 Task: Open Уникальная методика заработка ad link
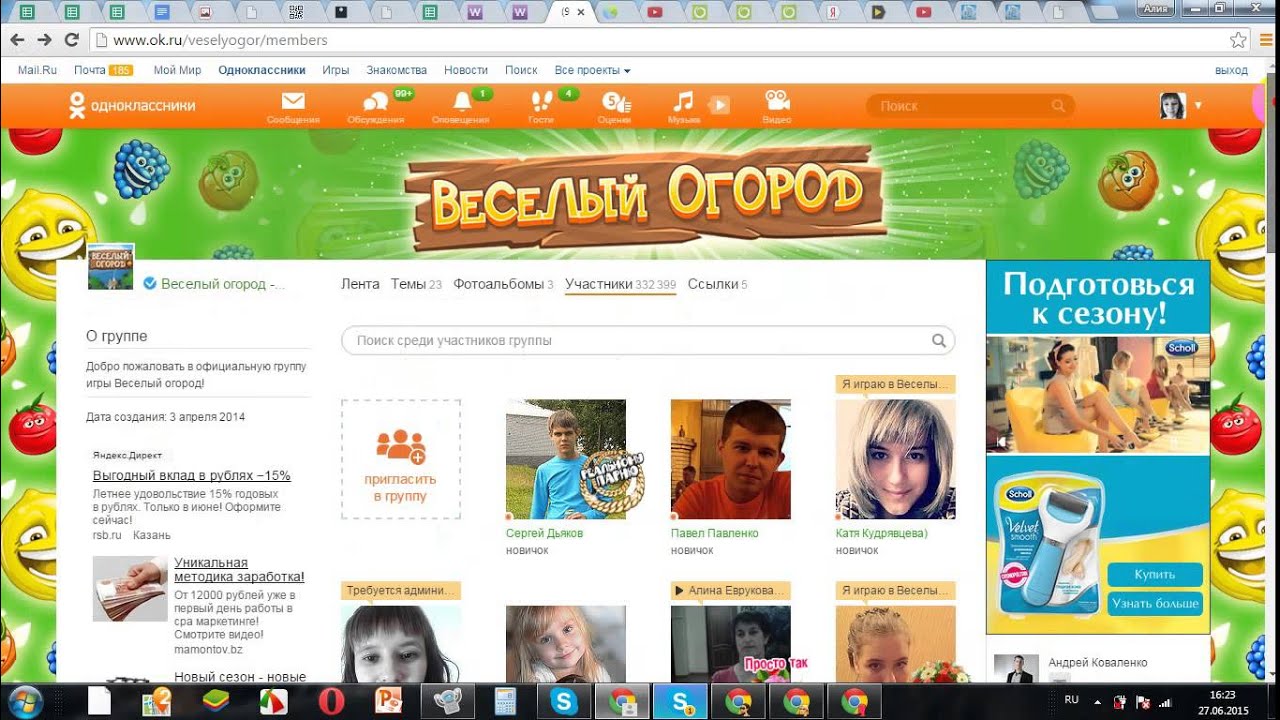click(x=239, y=570)
